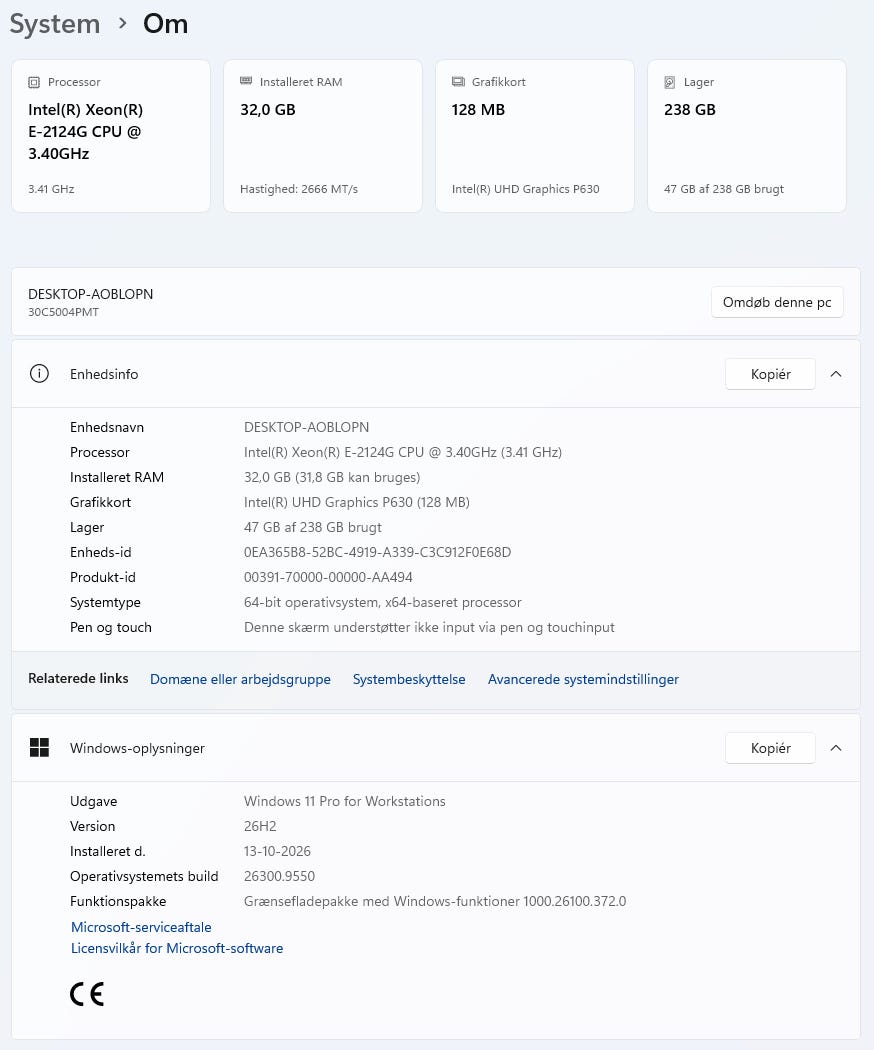
Task: Collapse the Windows-oplysninger section chevron
Action: tap(836, 748)
